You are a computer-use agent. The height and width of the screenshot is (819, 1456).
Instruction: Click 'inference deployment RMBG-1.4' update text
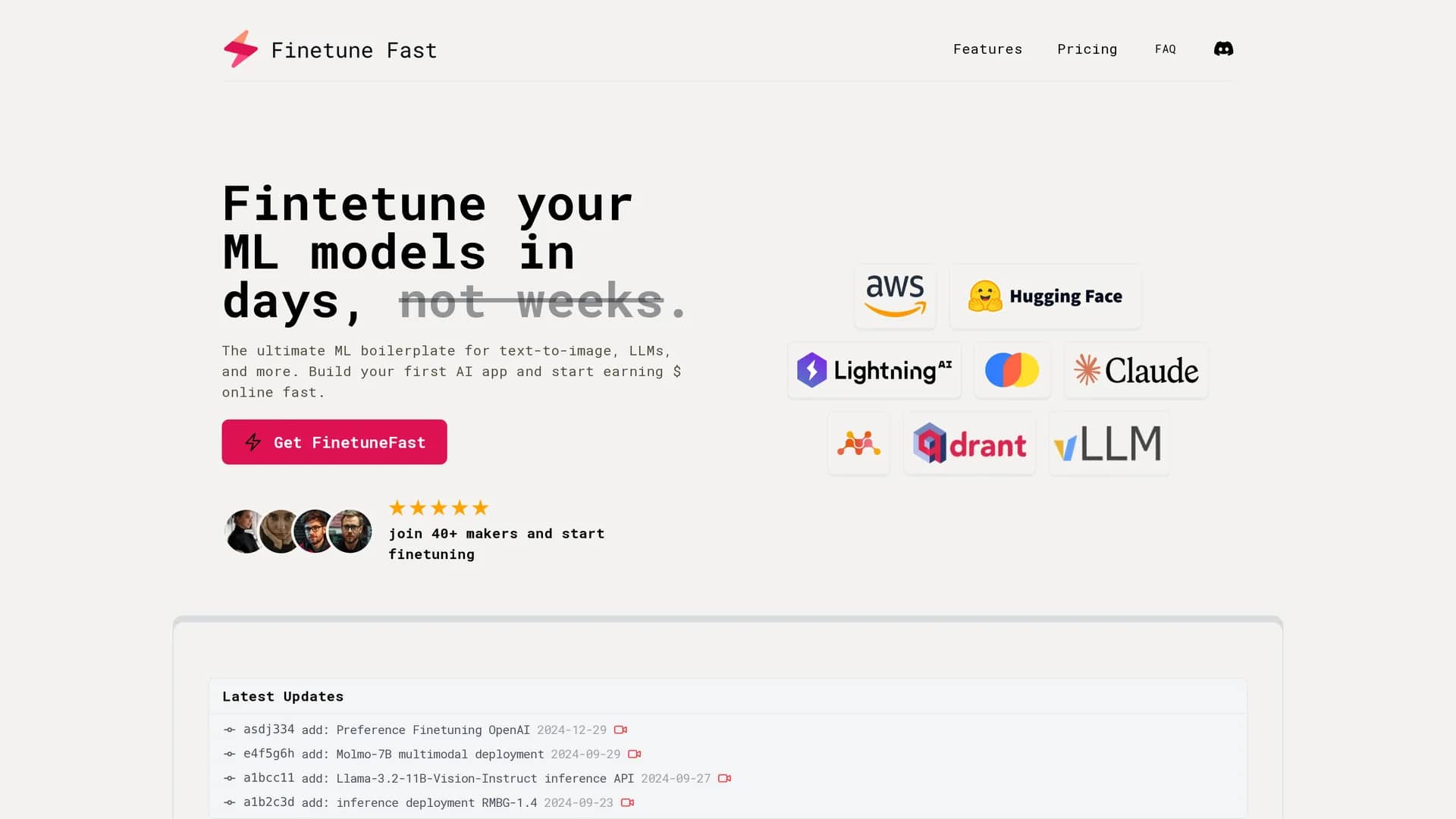click(437, 802)
